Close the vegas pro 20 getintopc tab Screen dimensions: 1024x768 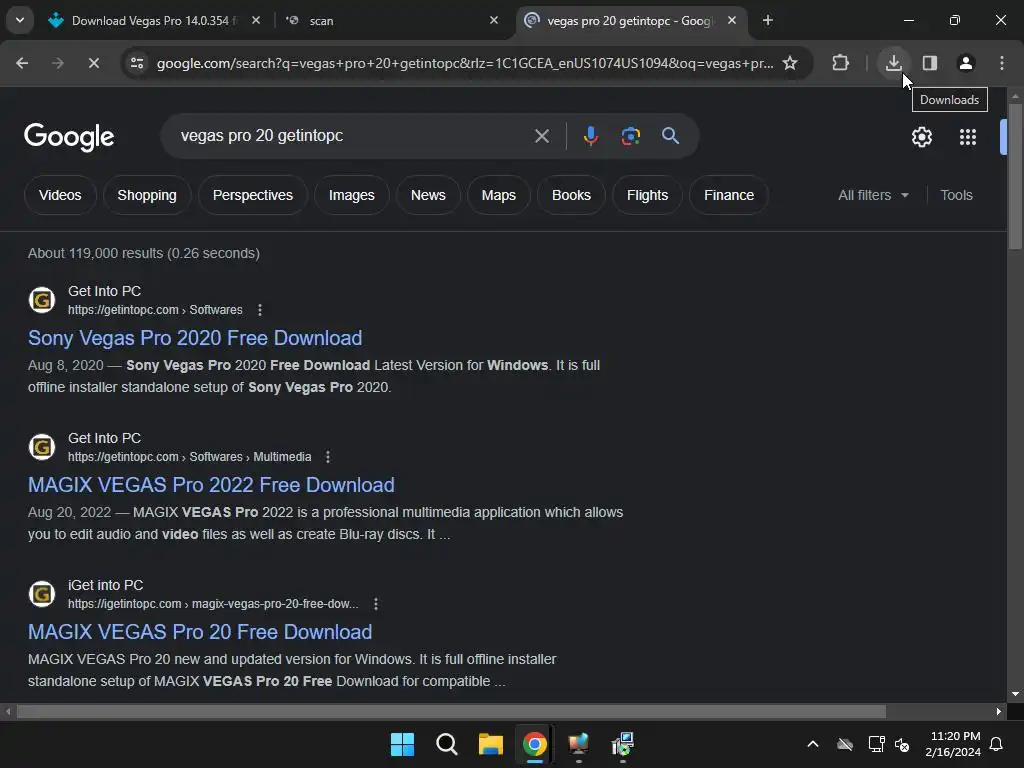732,20
